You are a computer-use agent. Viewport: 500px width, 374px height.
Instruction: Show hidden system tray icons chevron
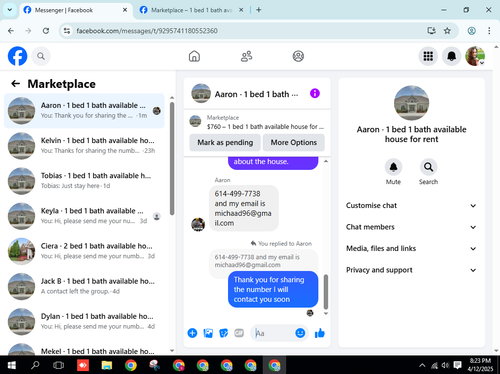422,365
